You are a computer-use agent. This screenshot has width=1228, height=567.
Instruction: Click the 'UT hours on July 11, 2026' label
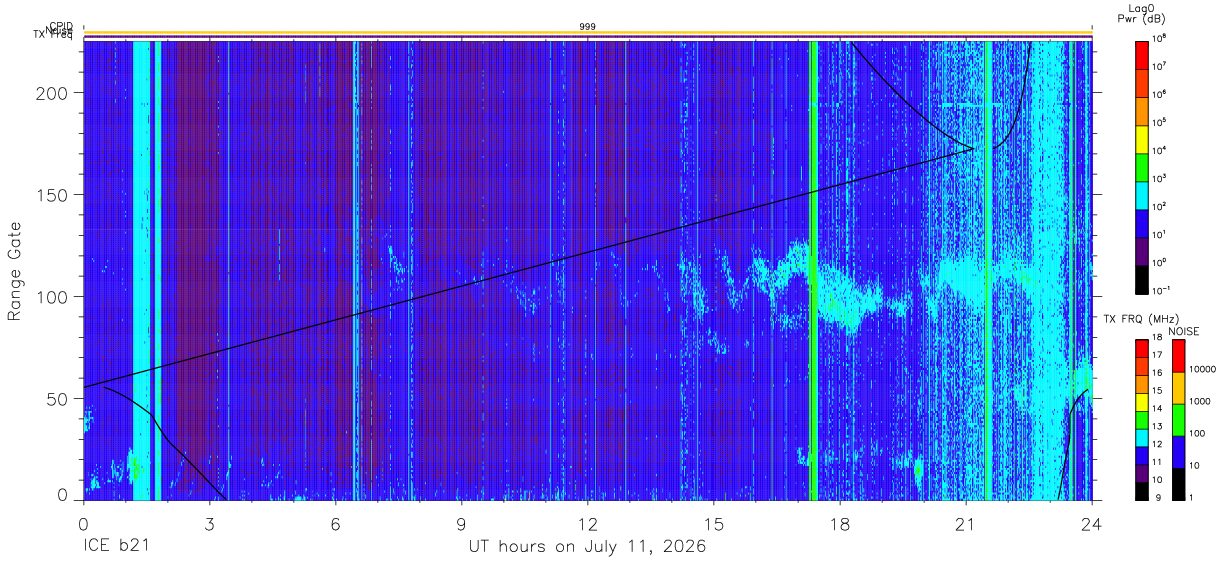coord(587,547)
